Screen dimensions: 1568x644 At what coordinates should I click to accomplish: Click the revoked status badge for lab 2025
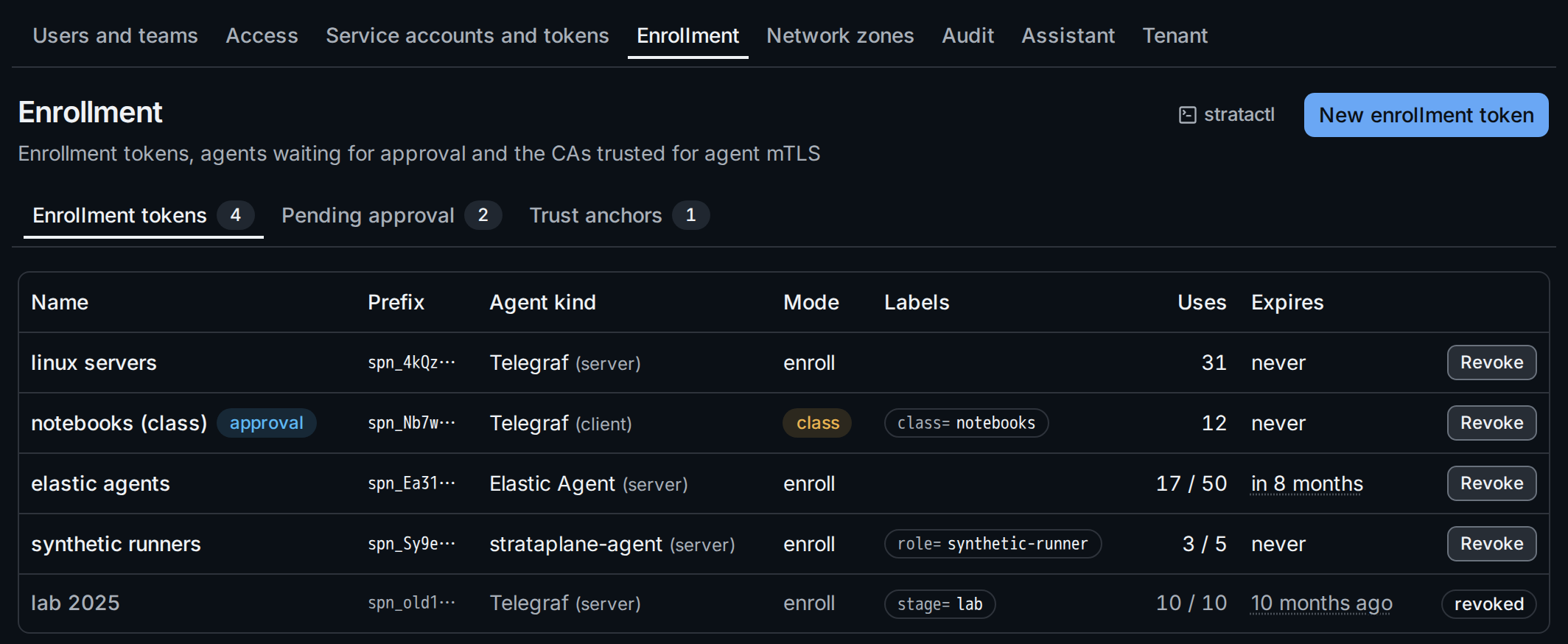point(1488,604)
